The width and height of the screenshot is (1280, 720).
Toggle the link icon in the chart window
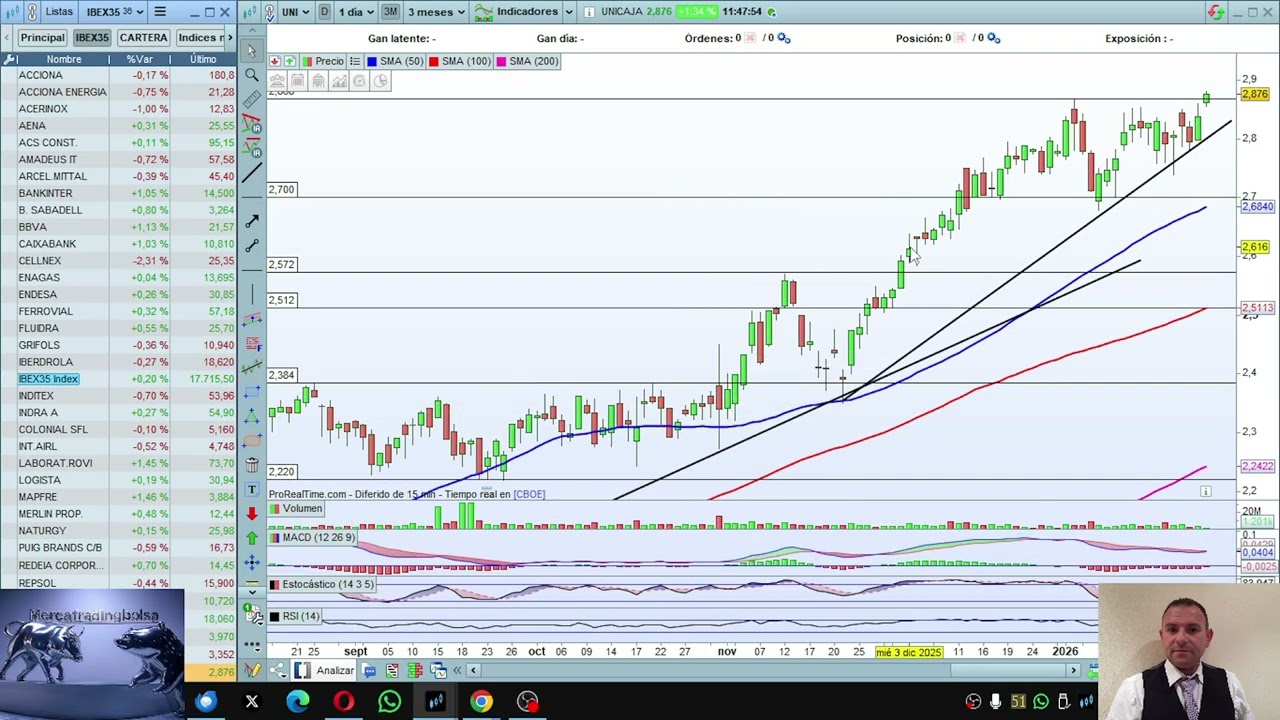[271, 12]
